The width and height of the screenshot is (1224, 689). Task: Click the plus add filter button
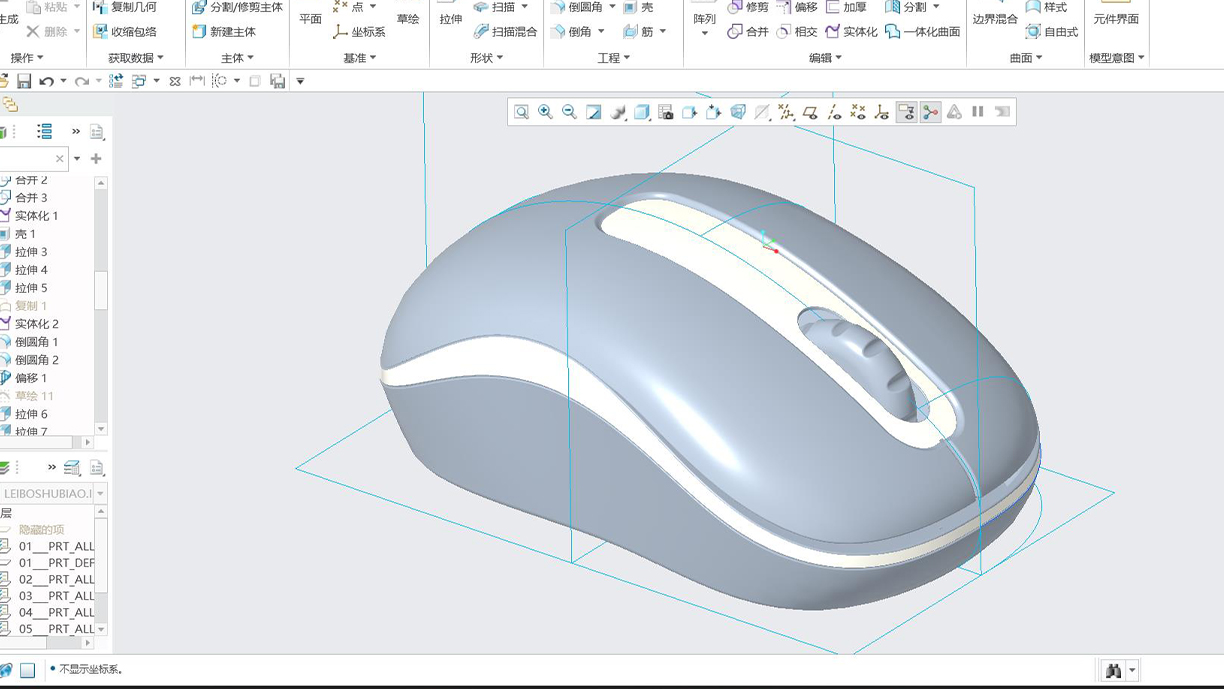tap(96, 159)
